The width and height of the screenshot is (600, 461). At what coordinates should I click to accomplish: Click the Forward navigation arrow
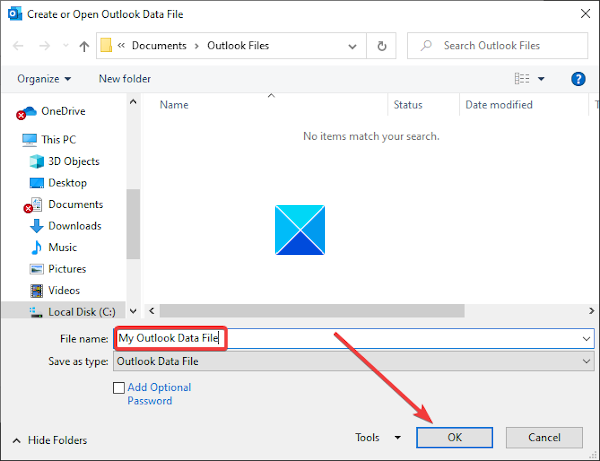click(x=45, y=46)
